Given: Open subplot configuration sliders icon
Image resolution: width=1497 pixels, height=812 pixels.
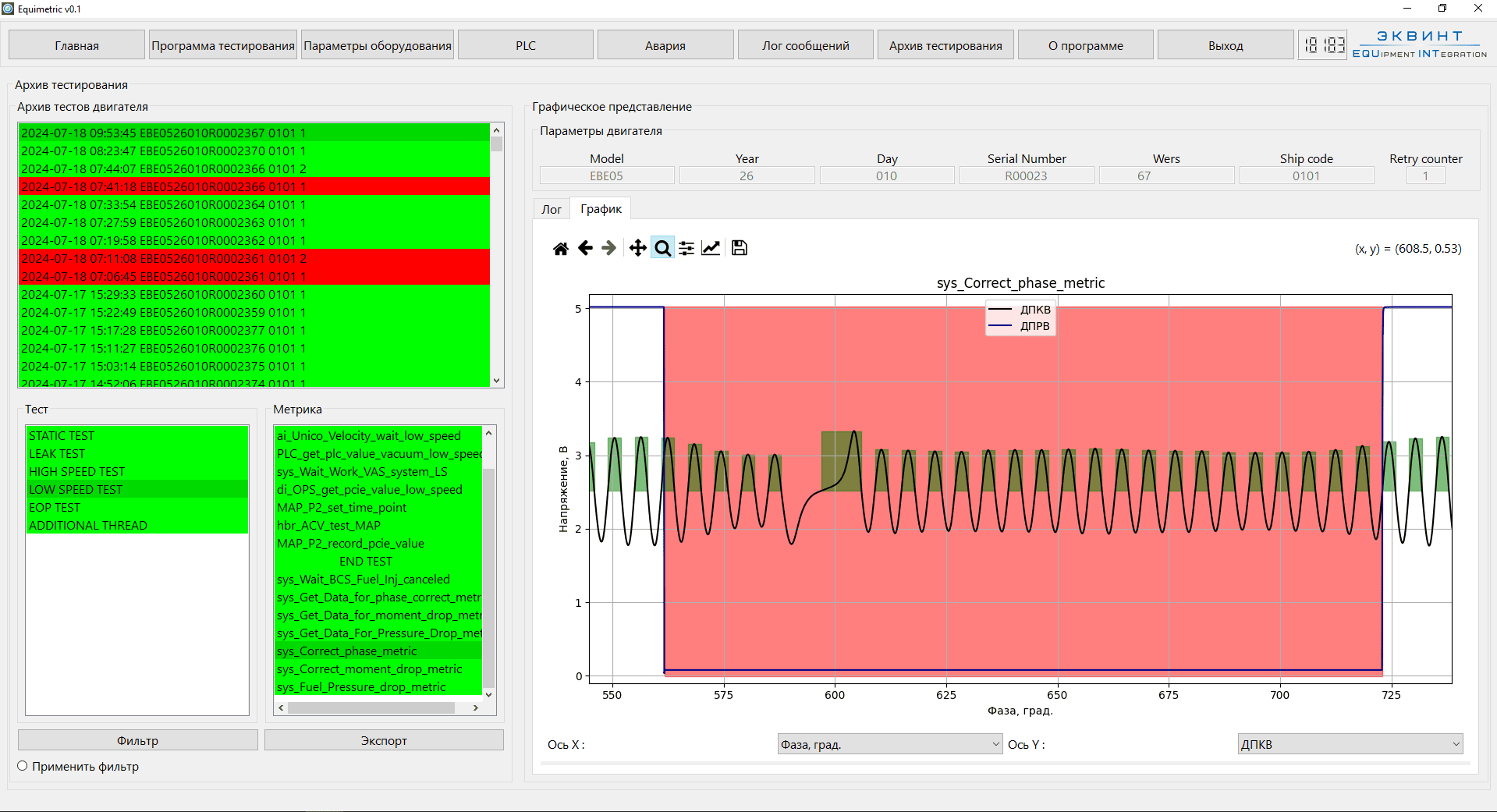Looking at the screenshot, I should pos(686,248).
